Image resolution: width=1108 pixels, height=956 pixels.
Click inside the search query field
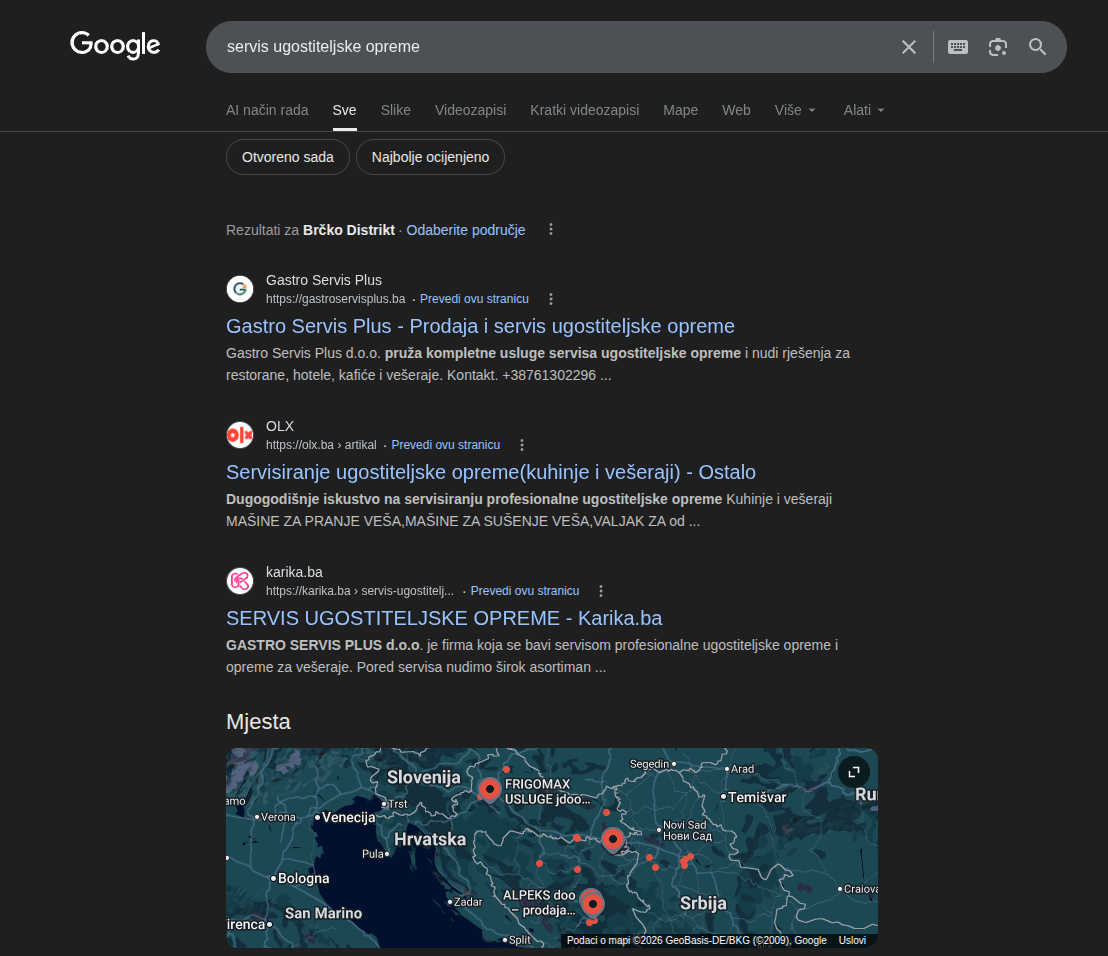coord(550,47)
